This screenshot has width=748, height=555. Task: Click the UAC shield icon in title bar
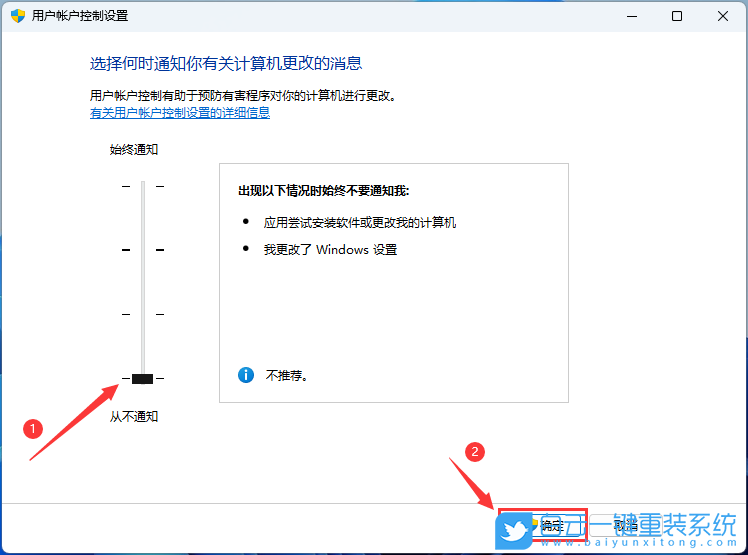click(x=18, y=16)
